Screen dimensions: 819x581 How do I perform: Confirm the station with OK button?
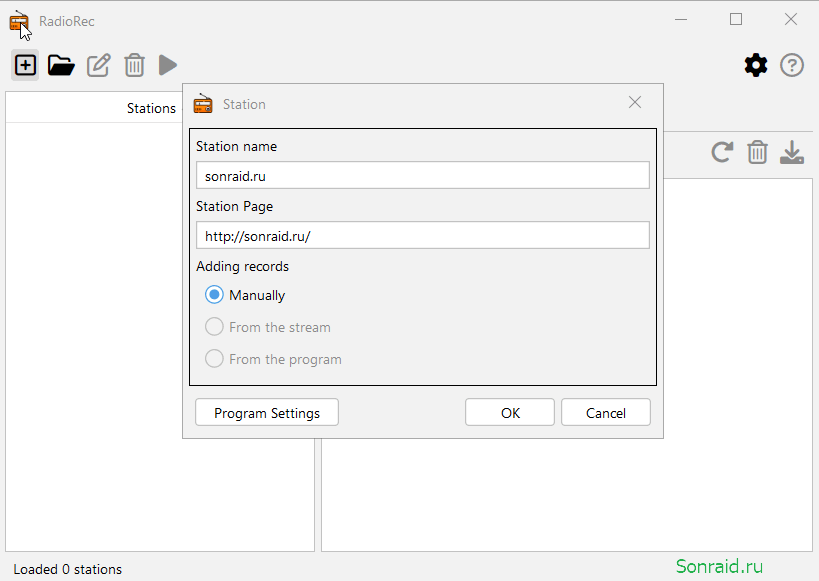pos(510,413)
